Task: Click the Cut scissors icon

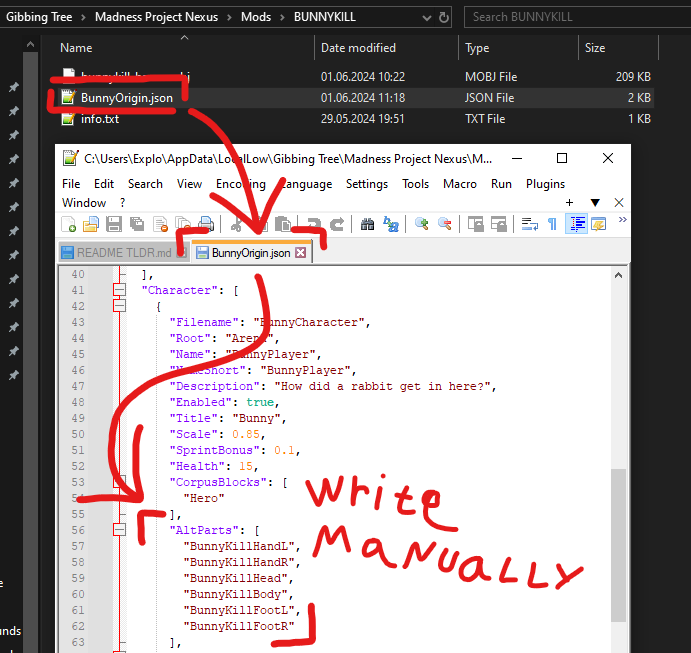Action: 236,224
